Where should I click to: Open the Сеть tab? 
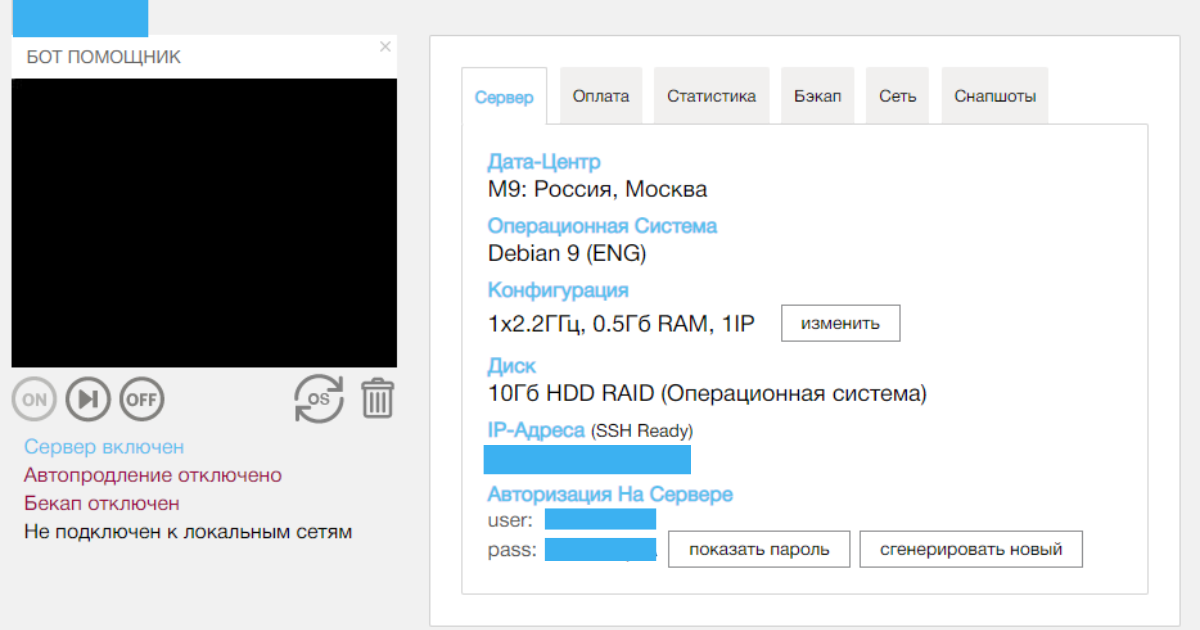click(x=896, y=94)
